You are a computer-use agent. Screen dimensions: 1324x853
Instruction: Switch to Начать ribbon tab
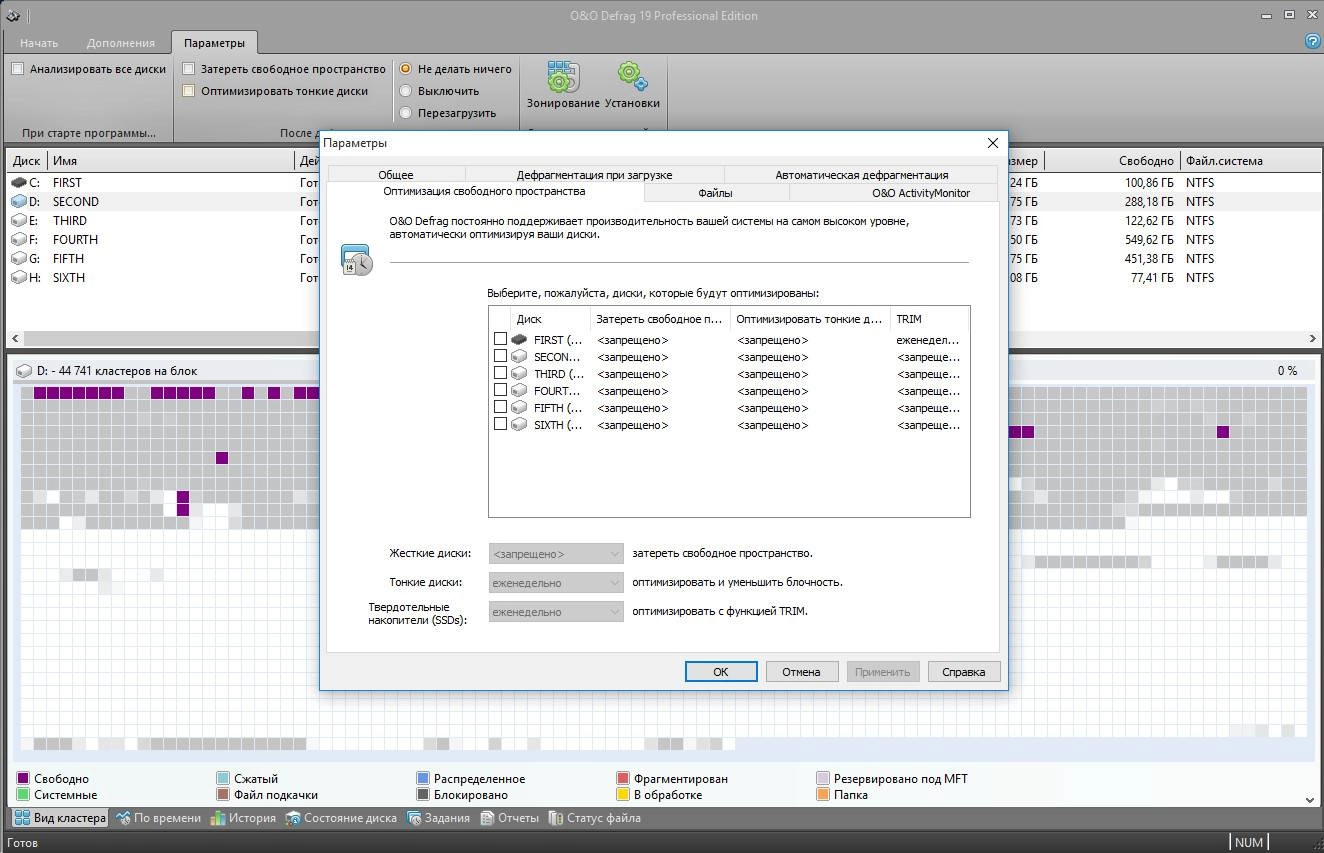[39, 43]
